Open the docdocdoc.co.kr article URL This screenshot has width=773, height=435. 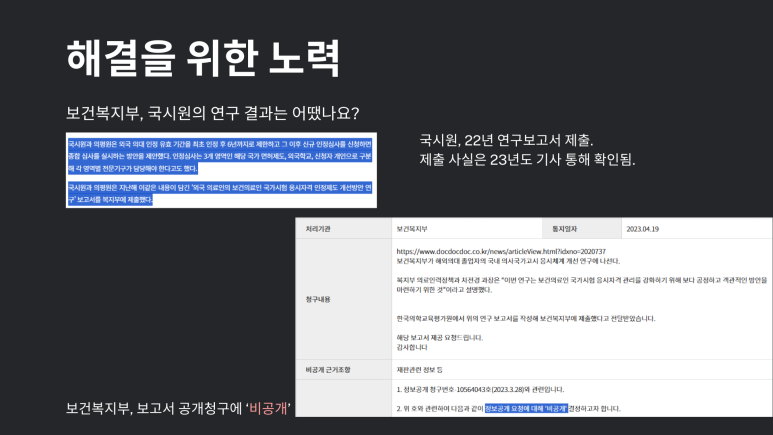coord(501,252)
